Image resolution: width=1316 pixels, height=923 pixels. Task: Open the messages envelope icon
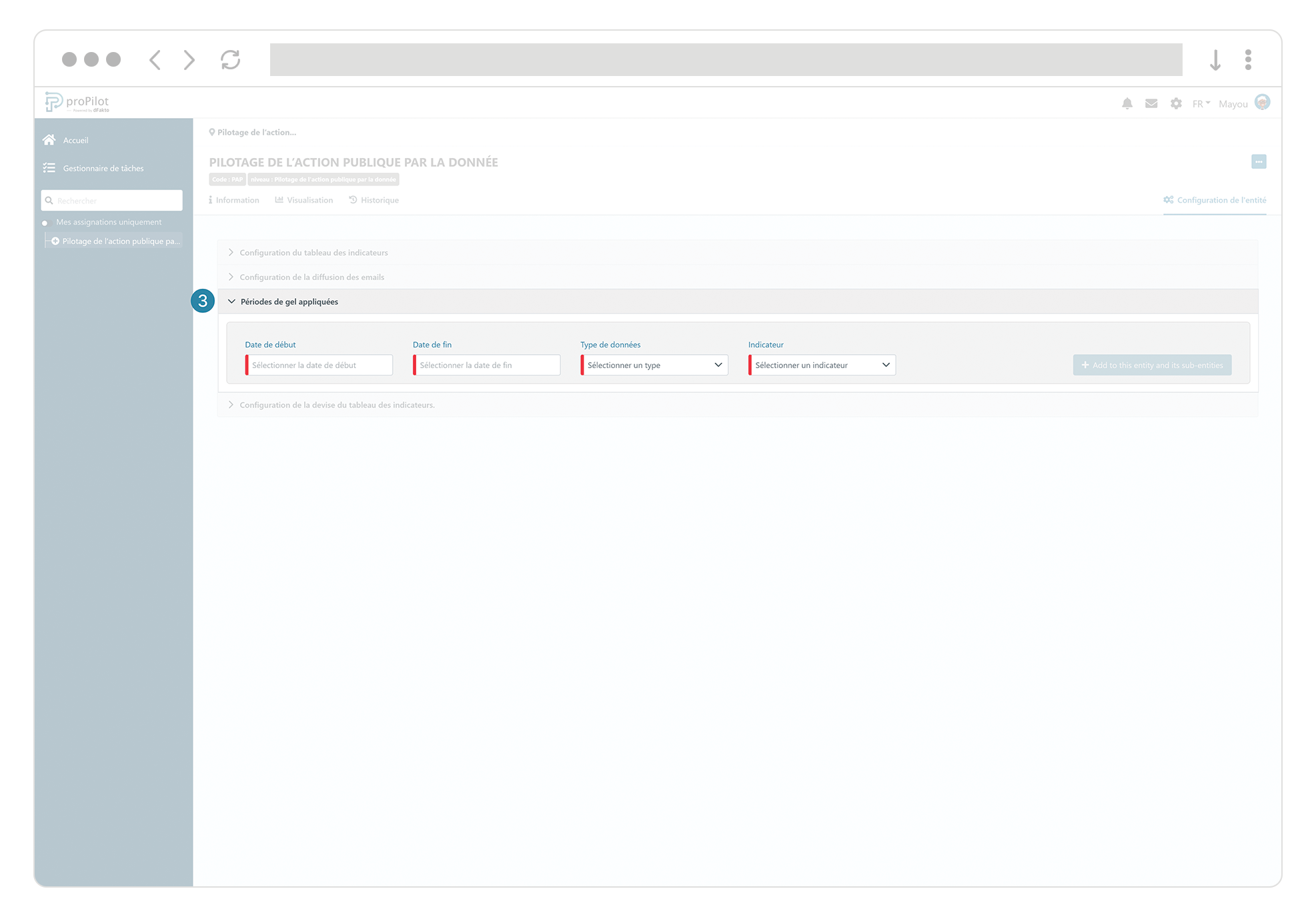[x=1151, y=103]
